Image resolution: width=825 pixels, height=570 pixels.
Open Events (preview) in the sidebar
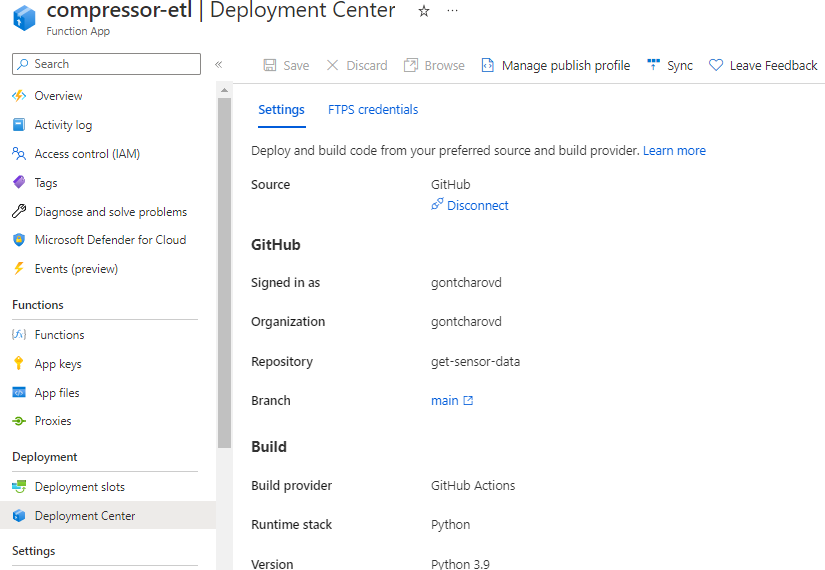coord(76,269)
